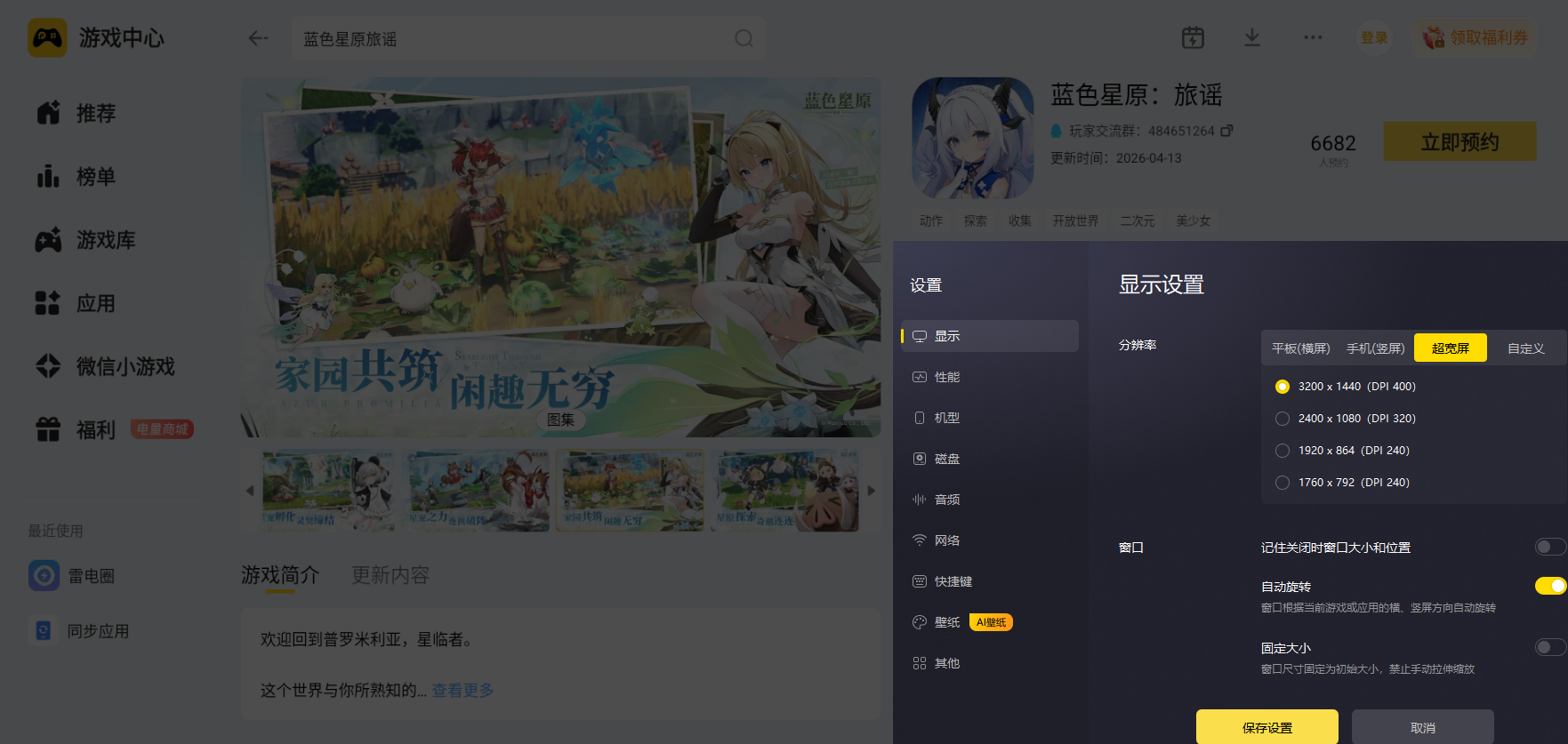Open the 应用 apps section
This screenshot has width=1568, height=744.
point(76,303)
